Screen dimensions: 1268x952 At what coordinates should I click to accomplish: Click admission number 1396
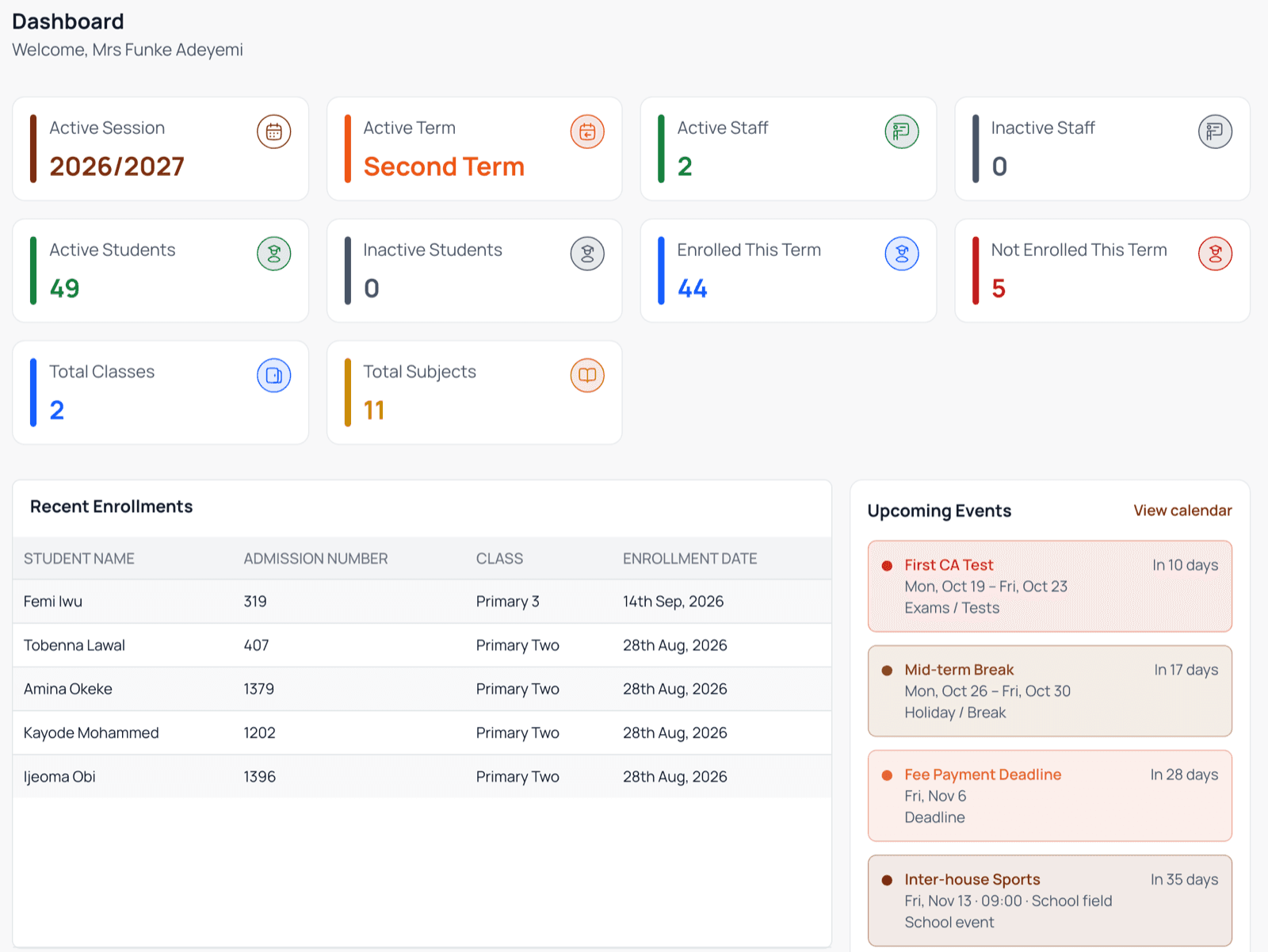pyautogui.click(x=259, y=777)
